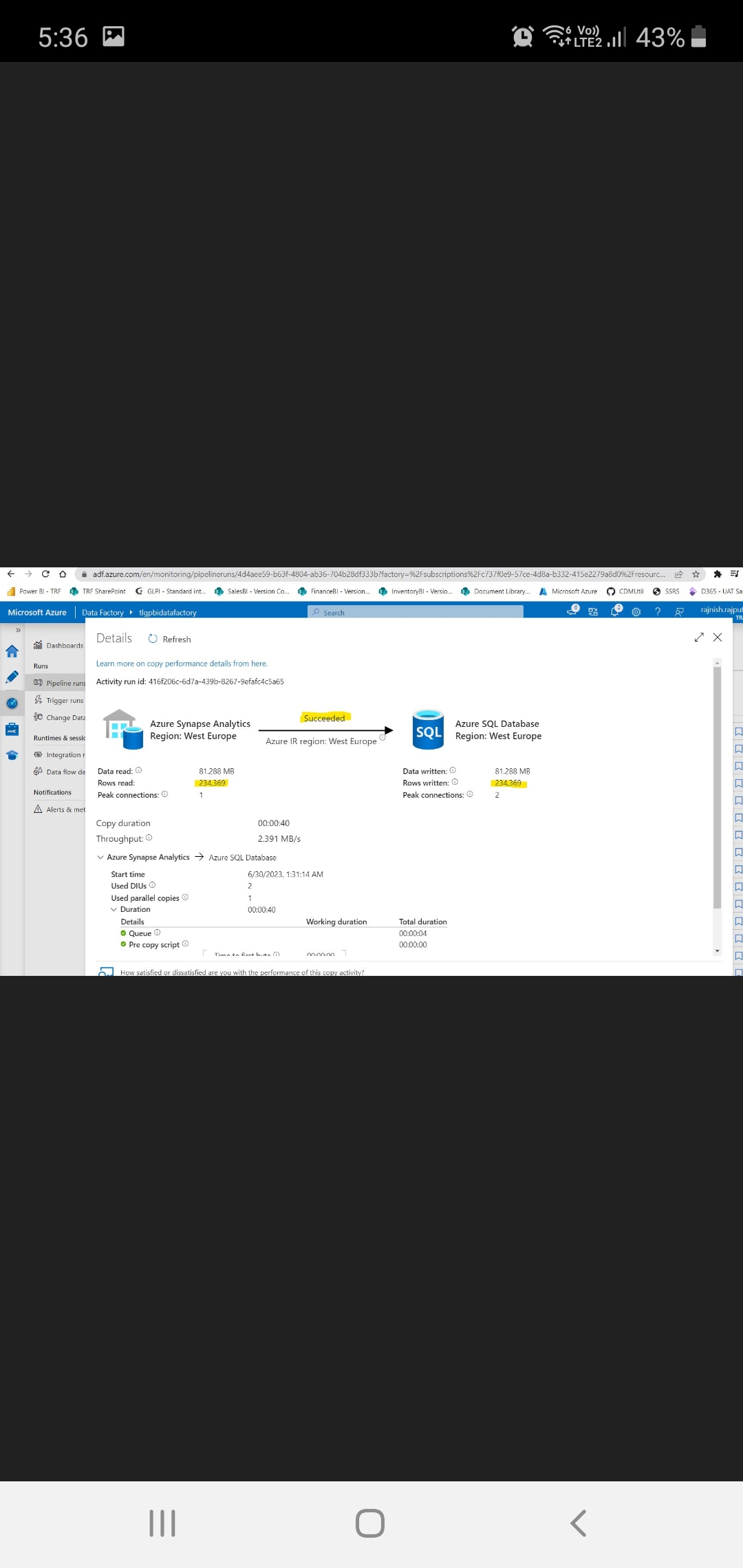This screenshot has width=743, height=1568.
Task: Click the Azure Synapse Analytics source icon
Action: click(x=122, y=729)
